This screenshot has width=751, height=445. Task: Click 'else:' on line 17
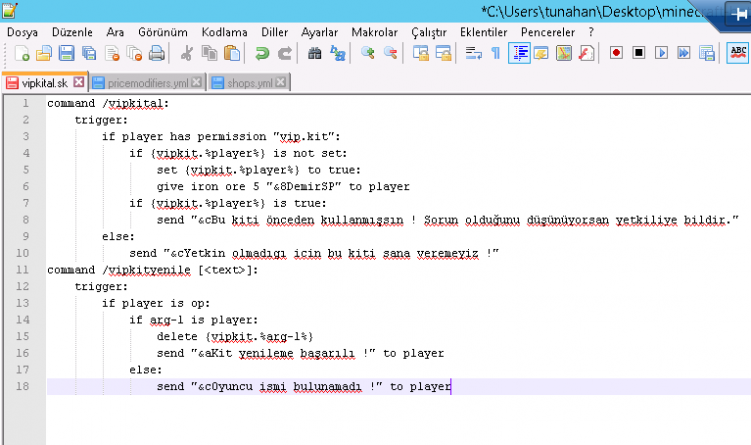click(x=146, y=370)
